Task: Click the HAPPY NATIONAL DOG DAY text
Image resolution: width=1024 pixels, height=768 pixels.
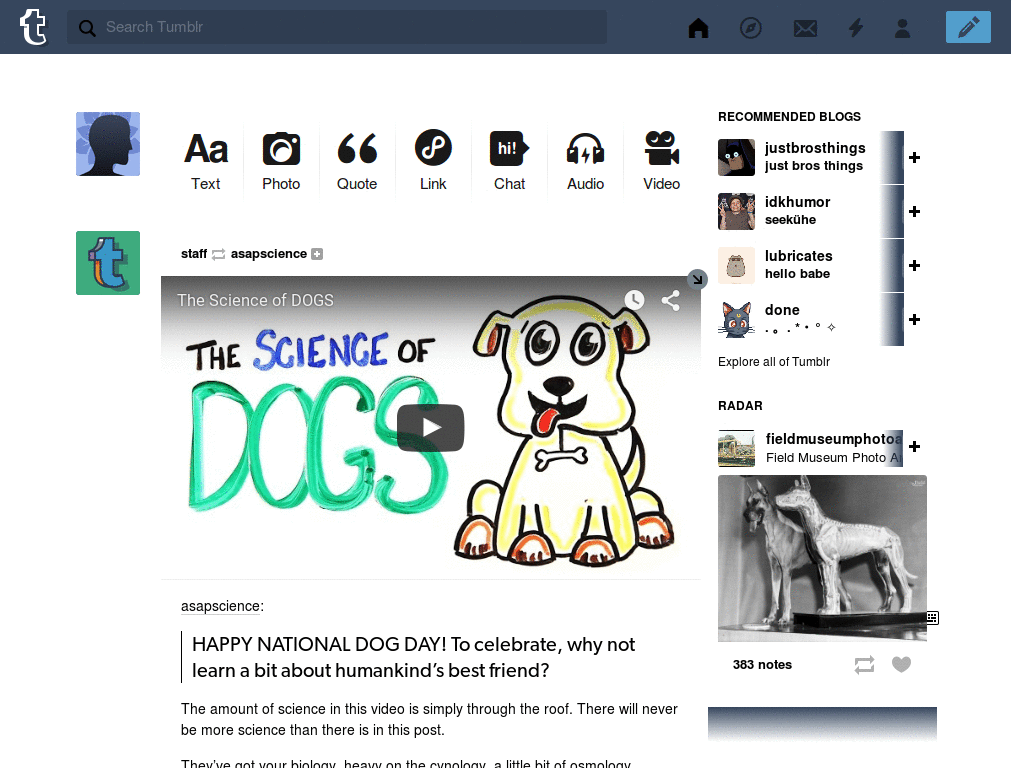Action: click(413, 657)
